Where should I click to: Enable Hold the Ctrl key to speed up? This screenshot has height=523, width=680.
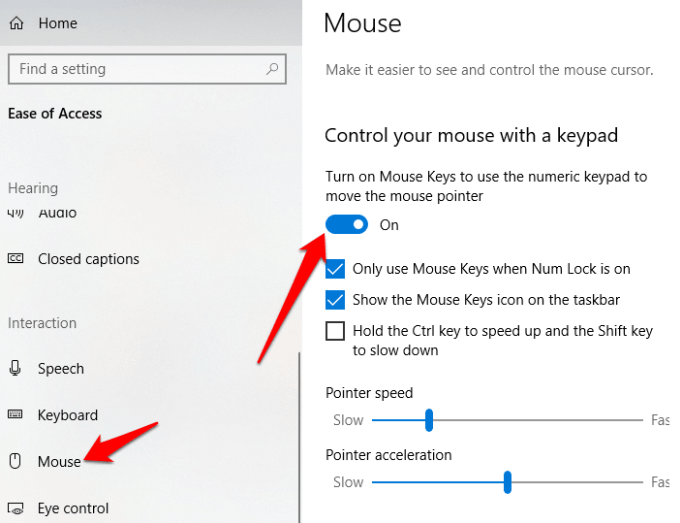(x=336, y=331)
